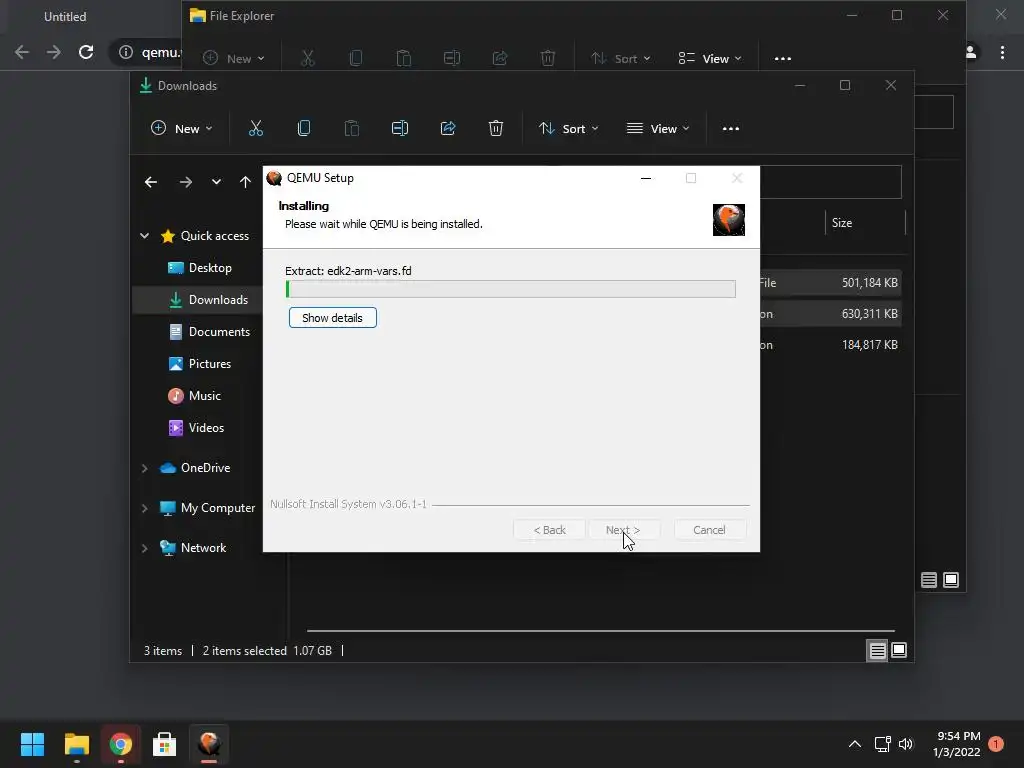Click the disabled Back button in QEMU Setup
The height and width of the screenshot is (768, 1024).
[549, 530]
